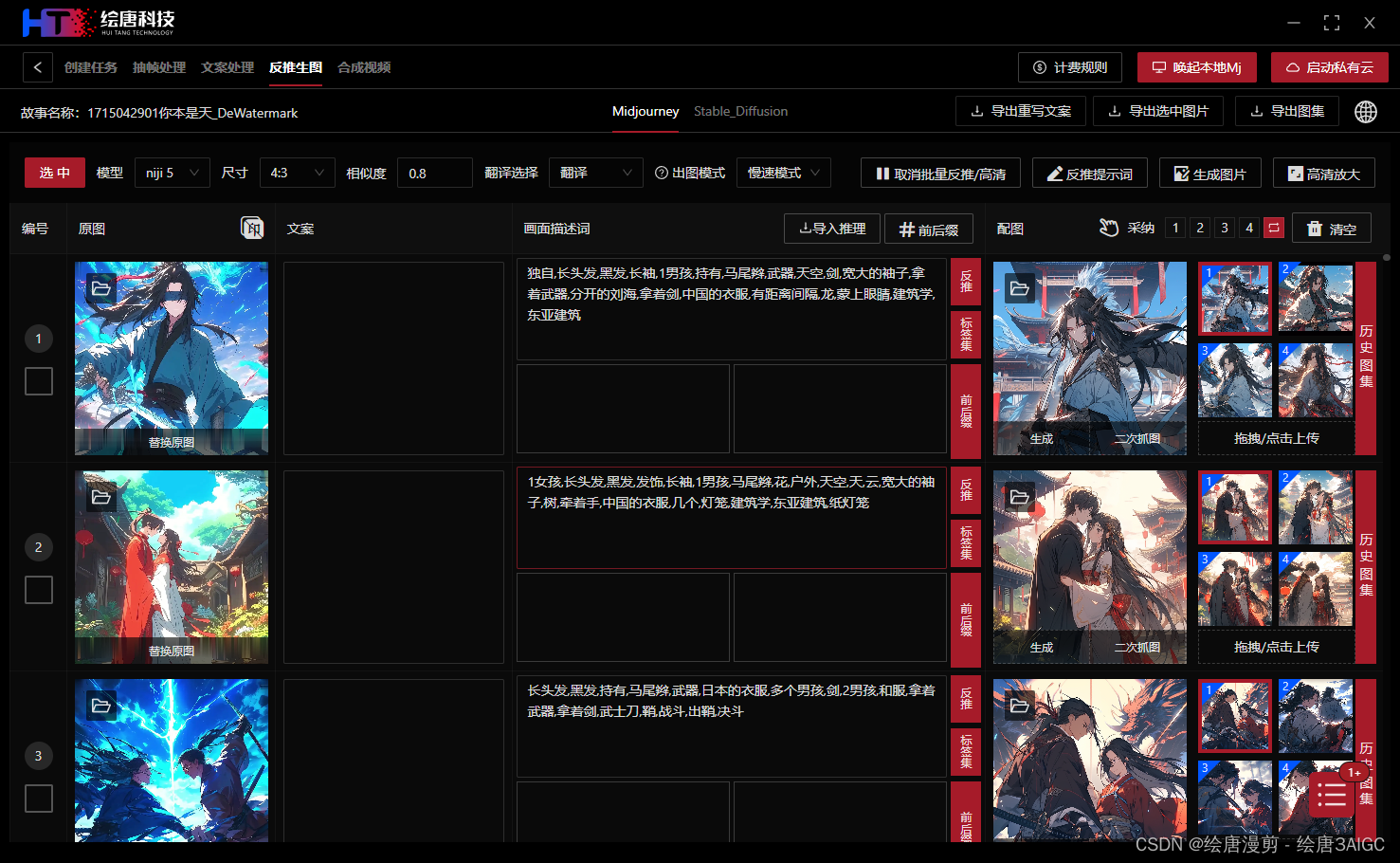
Task: Click the 相似度 0.8 input field
Action: (435, 173)
